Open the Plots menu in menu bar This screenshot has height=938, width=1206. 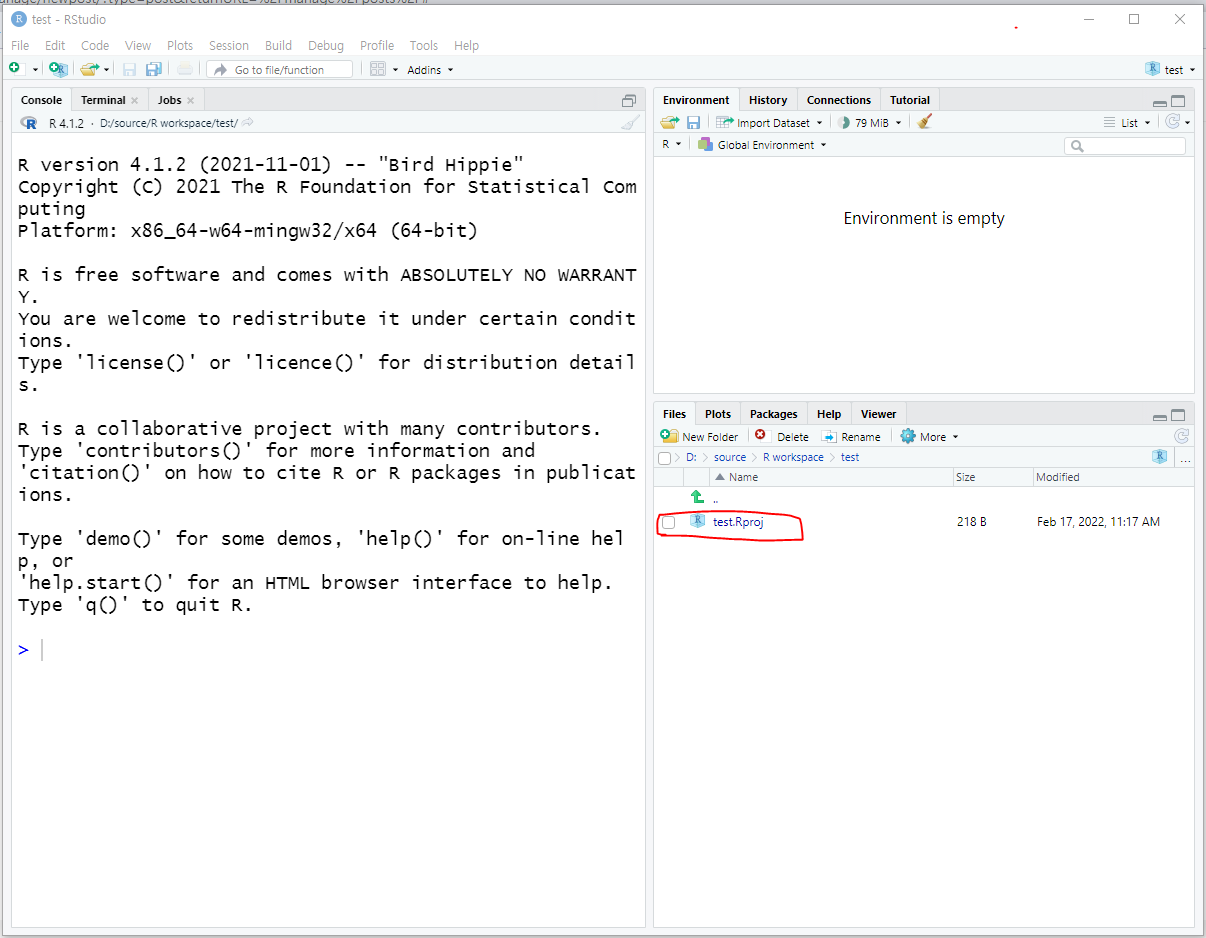[180, 45]
